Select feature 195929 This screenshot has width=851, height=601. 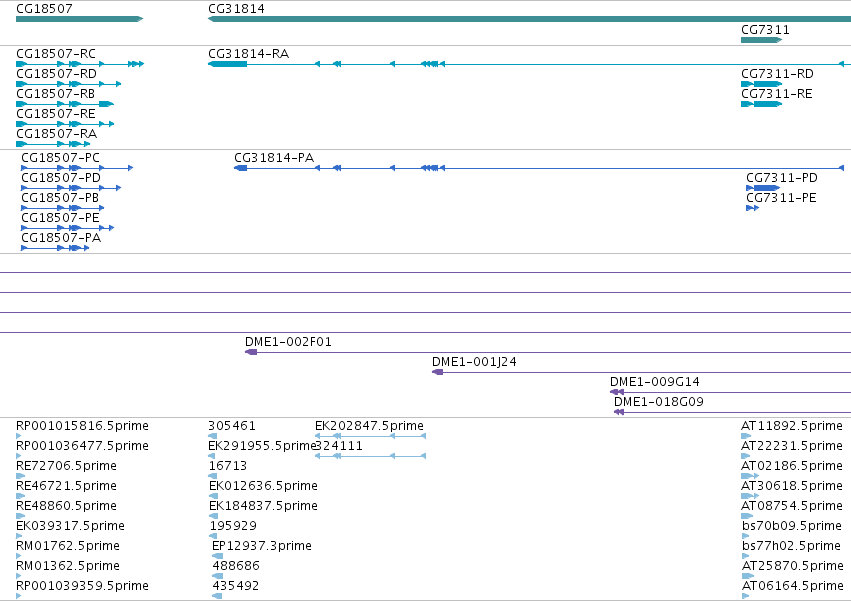(x=233, y=526)
